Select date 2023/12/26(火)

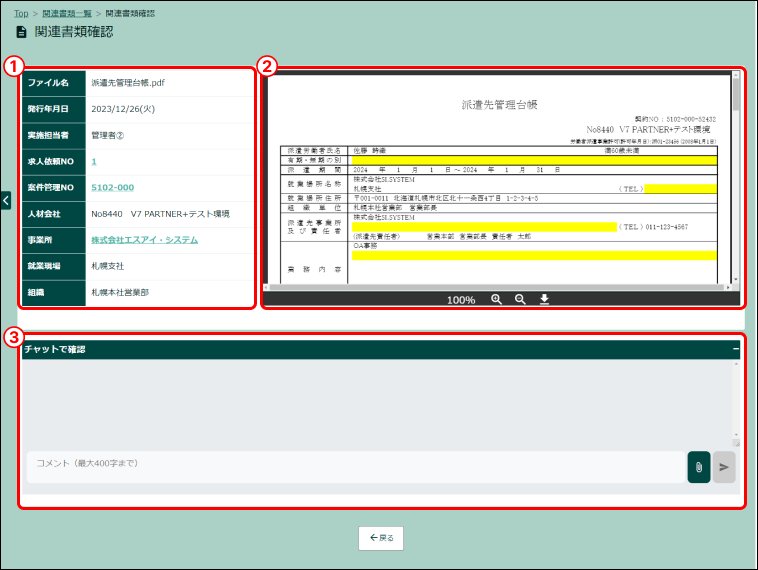[x=123, y=109]
